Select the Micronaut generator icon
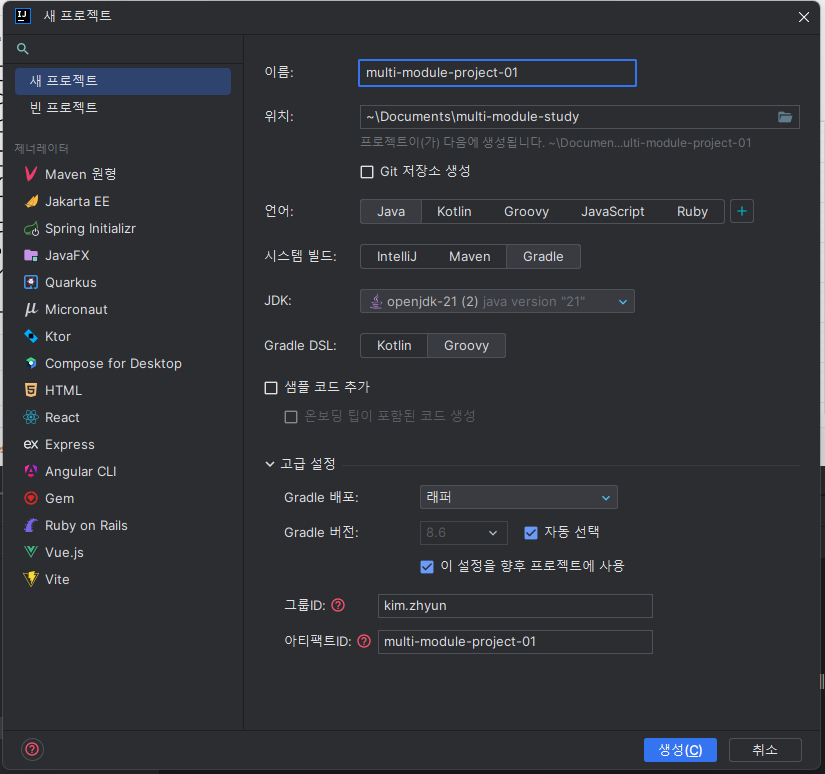This screenshot has width=825, height=774. pyautogui.click(x=31, y=309)
